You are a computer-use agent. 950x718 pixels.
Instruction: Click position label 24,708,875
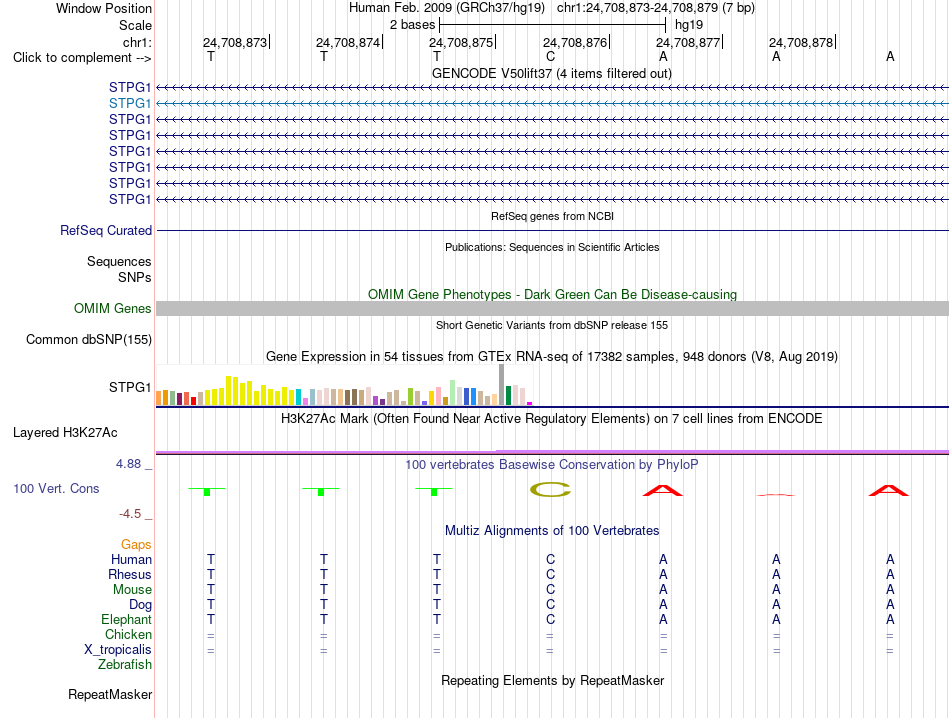(461, 42)
